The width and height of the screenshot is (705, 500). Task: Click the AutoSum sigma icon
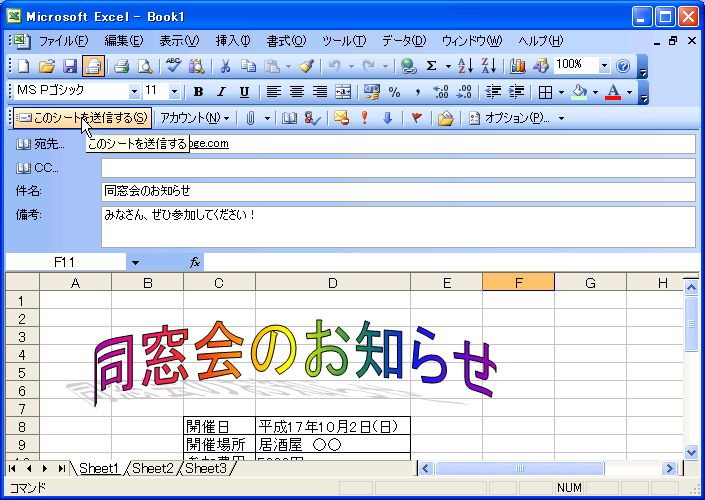point(431,66)
